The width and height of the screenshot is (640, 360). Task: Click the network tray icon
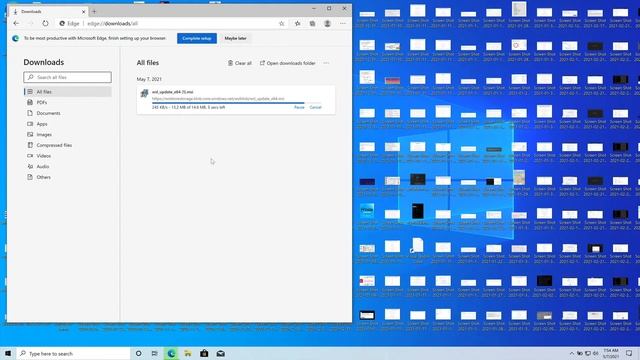tap(588, 353)
